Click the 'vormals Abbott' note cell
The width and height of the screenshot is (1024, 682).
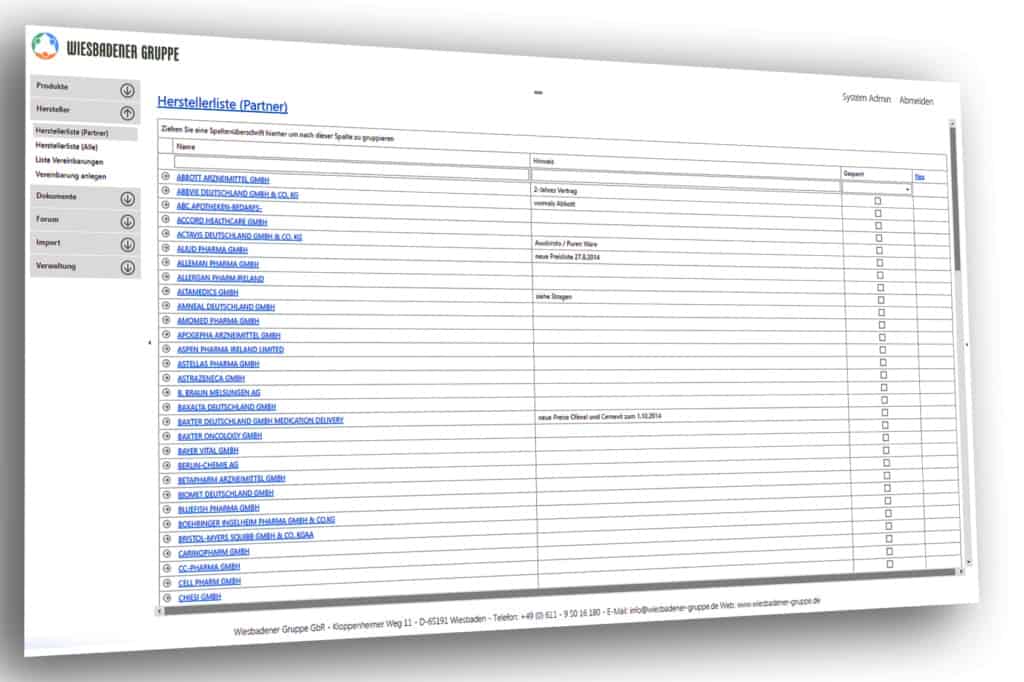pos(555,203)
